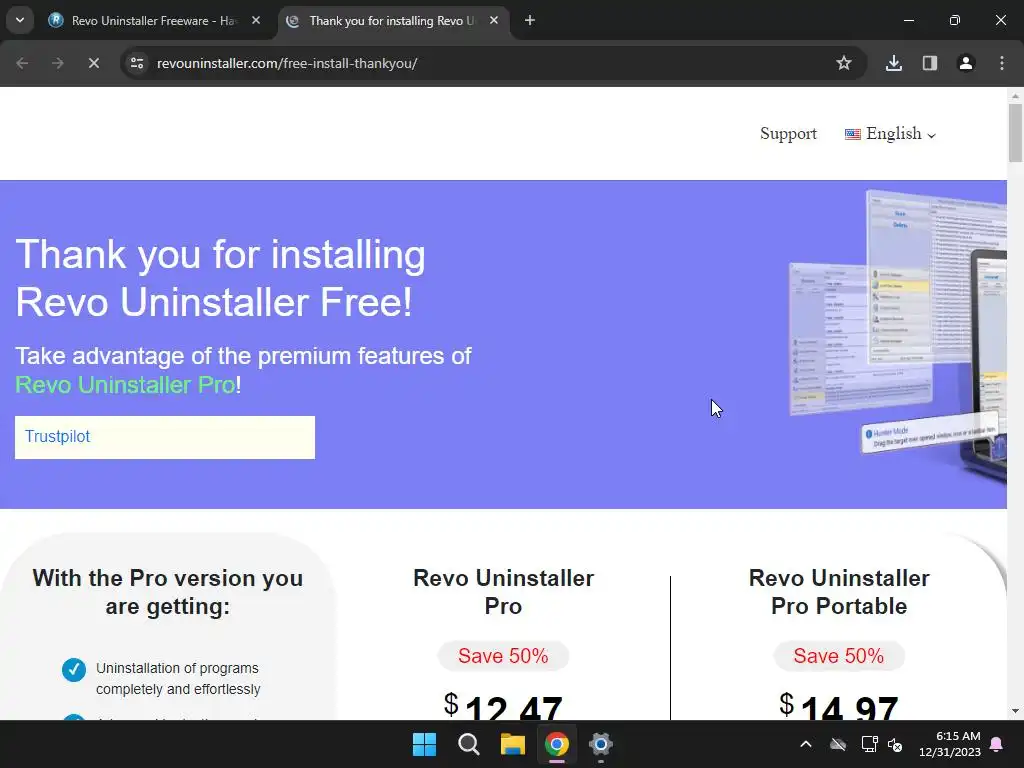This screenshot has height=768, width=1024.
Task: Click Save 50% badge under Revo Uninstaller Pro
Action: tap(503, 656)
